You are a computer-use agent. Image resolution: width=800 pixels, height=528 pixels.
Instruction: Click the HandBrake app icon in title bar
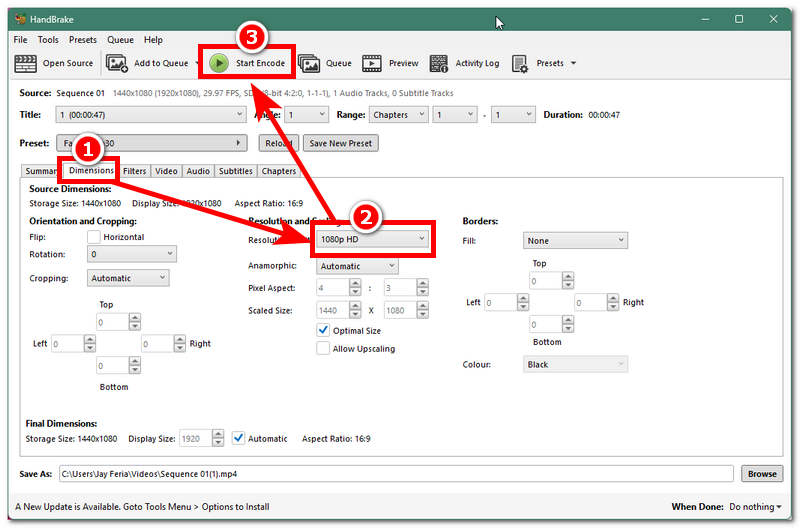pos(20,19)
